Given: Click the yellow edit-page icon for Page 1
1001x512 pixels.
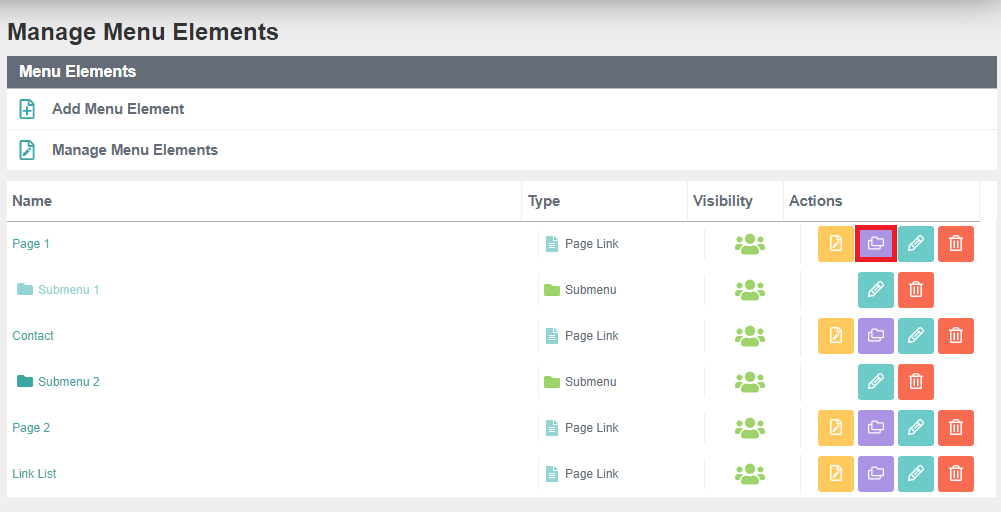Looking at the screenshot, I should [x=836, y=244].
